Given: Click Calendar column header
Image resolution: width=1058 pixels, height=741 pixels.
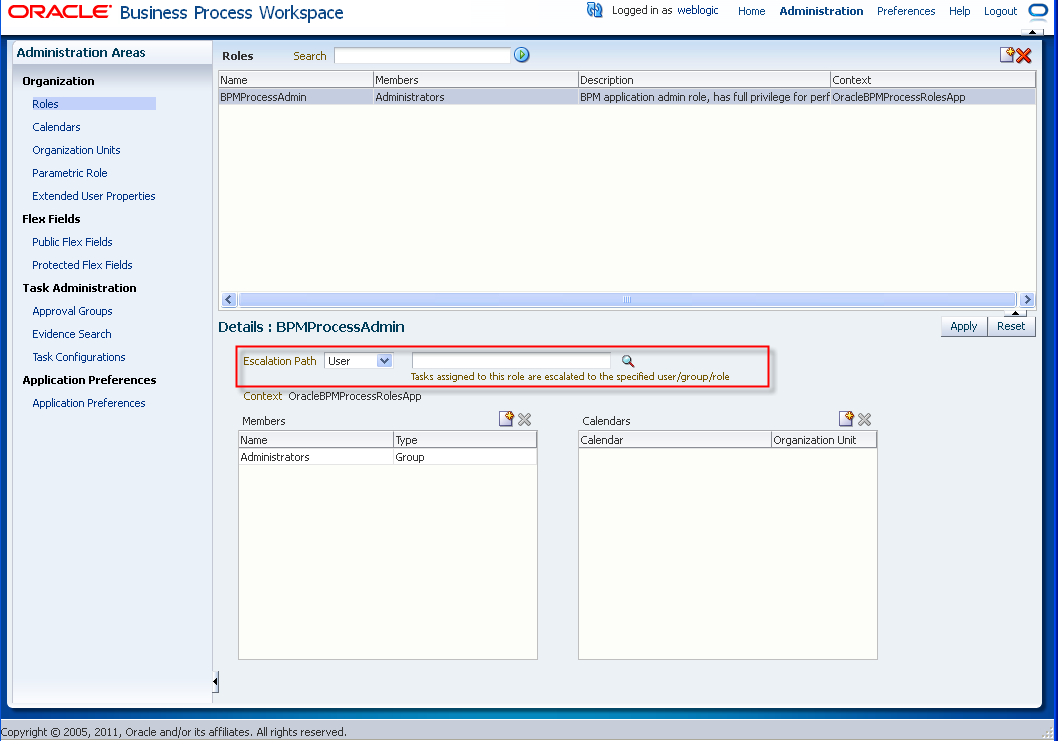Looking at the screenshot, I should [675, 440].
